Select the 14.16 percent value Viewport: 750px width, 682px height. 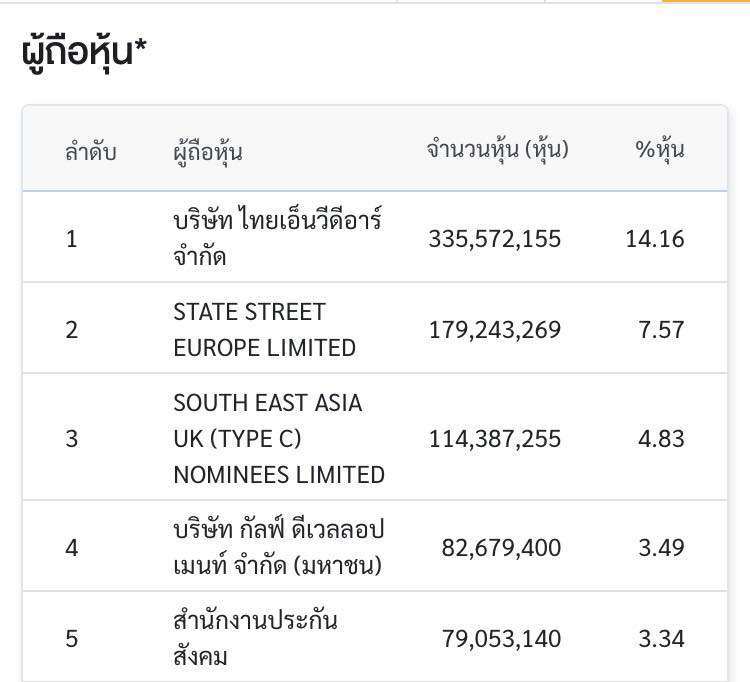coord(655,239)
